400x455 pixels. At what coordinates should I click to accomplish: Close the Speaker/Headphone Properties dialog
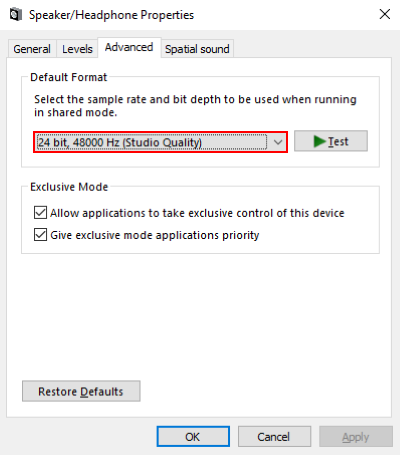(385, 14)
